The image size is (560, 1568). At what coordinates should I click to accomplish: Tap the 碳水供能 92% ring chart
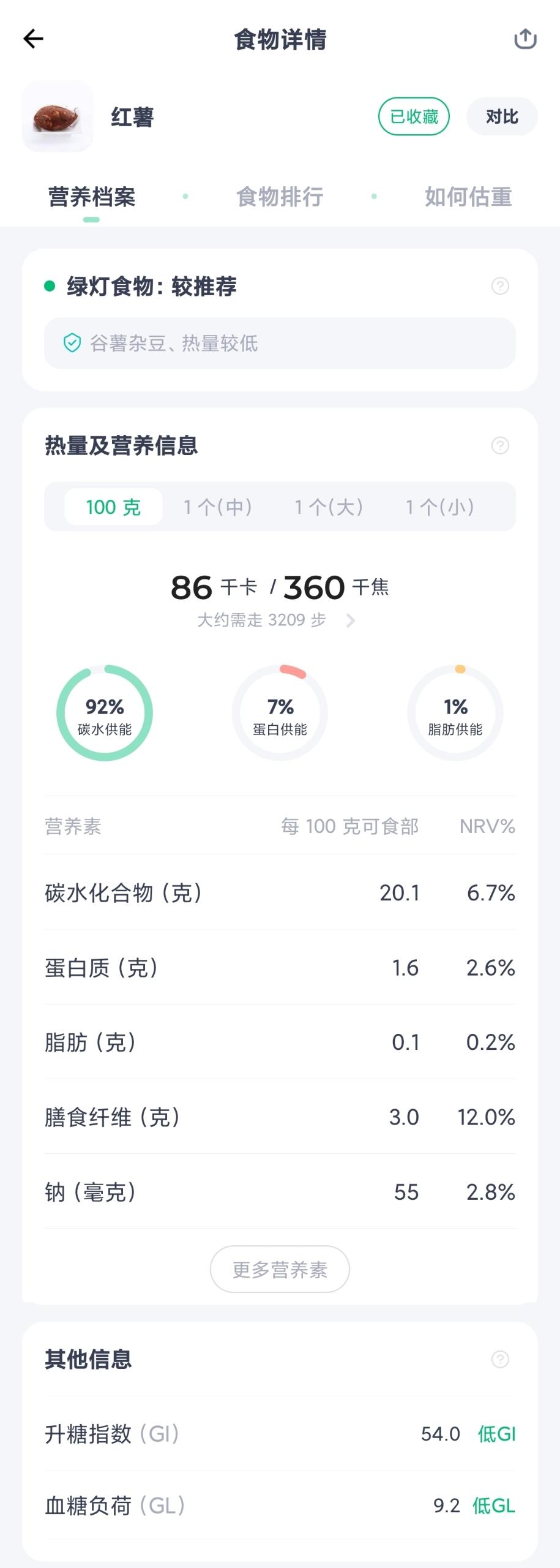tap(105, 713)
